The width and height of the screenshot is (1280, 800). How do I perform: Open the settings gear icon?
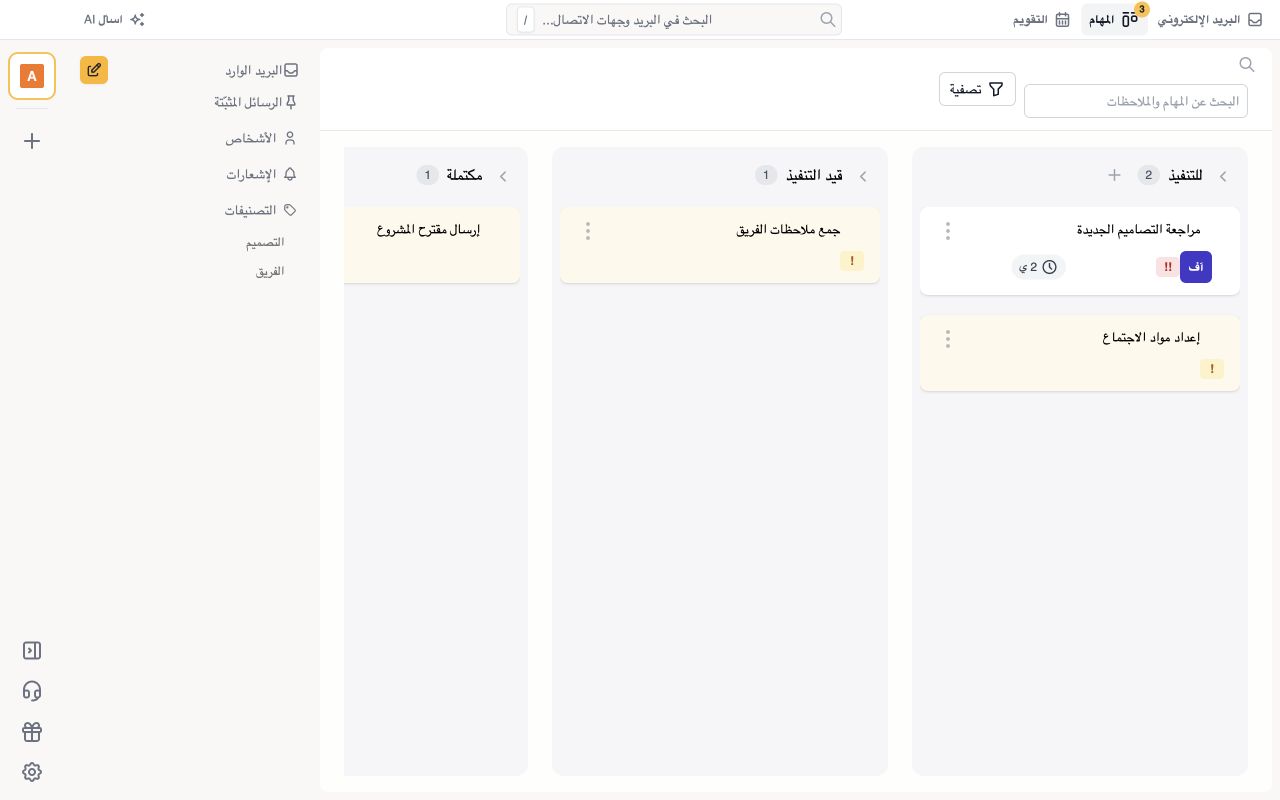click(32, 772)
